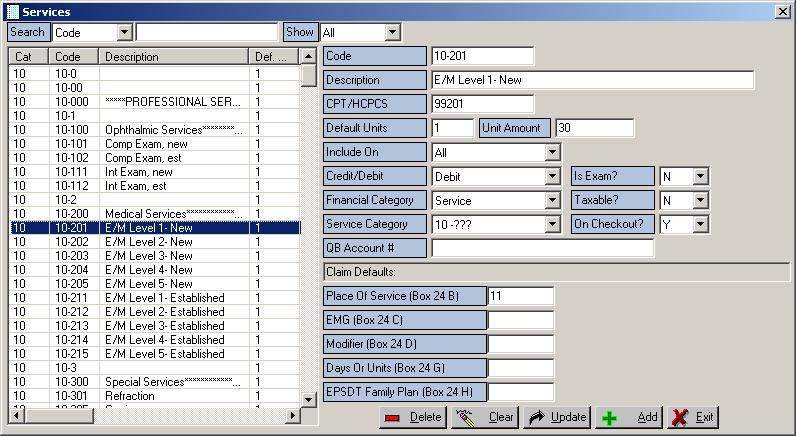This screenshot has height=436, width=796.
Task: Click the Exit button with red X
Action: [x=693, y=417]
